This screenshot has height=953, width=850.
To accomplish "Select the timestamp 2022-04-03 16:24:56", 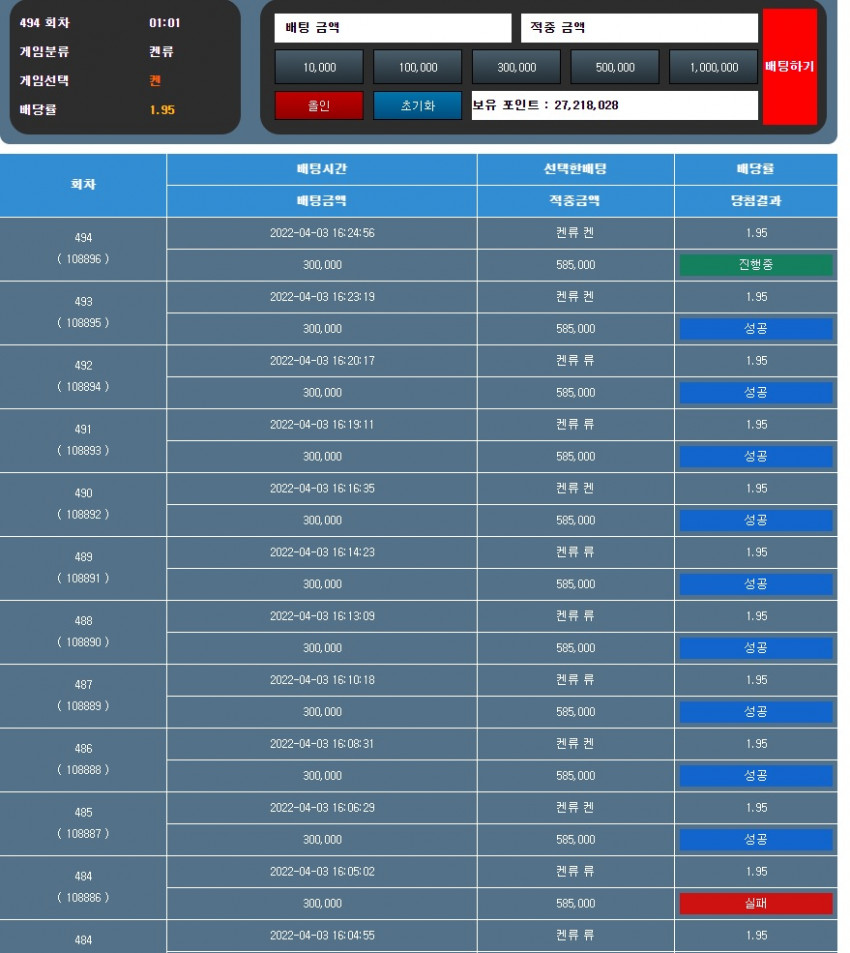I will pos(322,233).
